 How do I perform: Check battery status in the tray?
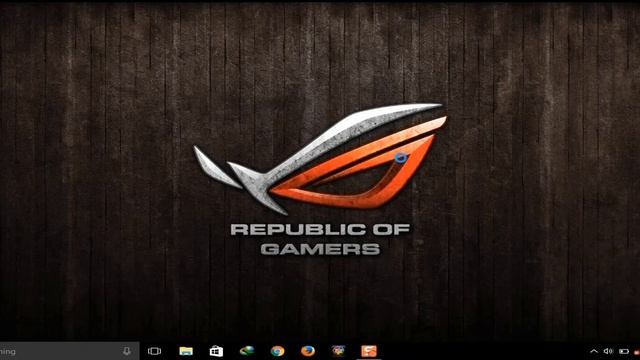click(624, 351)
